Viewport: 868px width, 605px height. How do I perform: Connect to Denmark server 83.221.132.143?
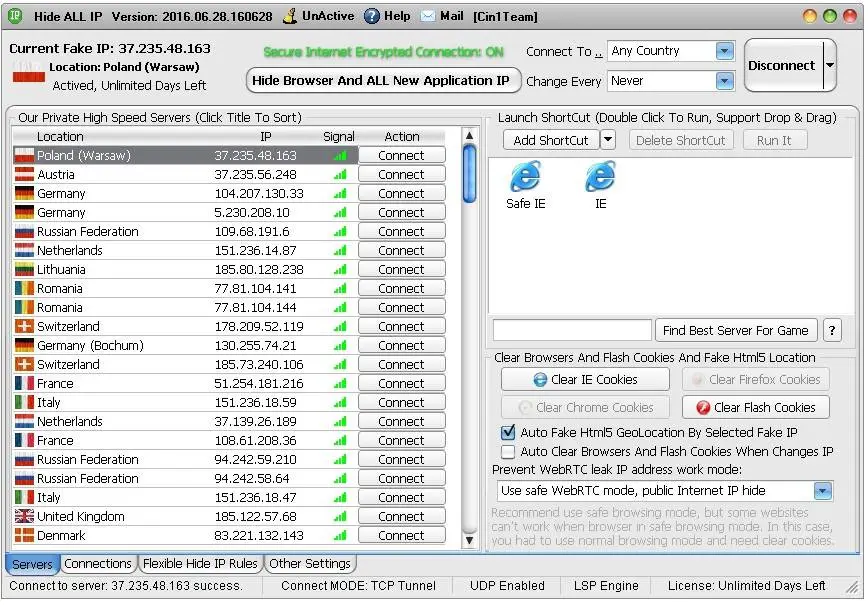pyautogui.click(x=401, y=535)
